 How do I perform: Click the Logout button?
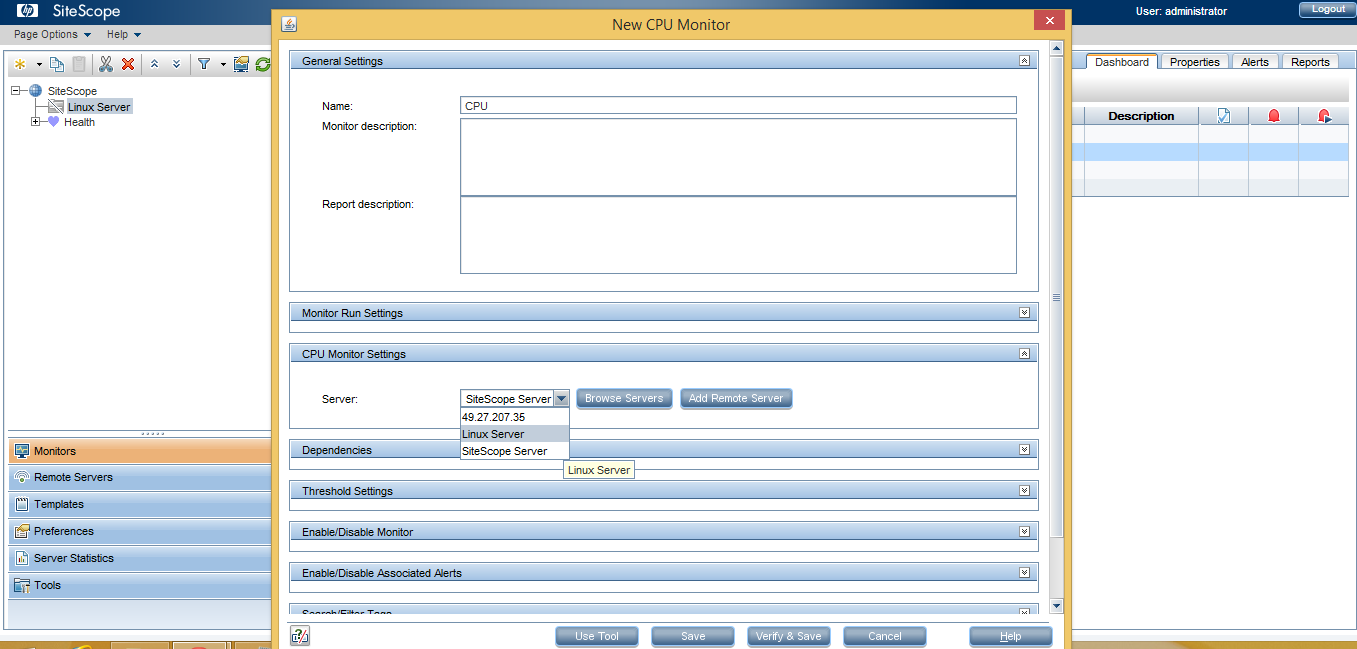1328,9
